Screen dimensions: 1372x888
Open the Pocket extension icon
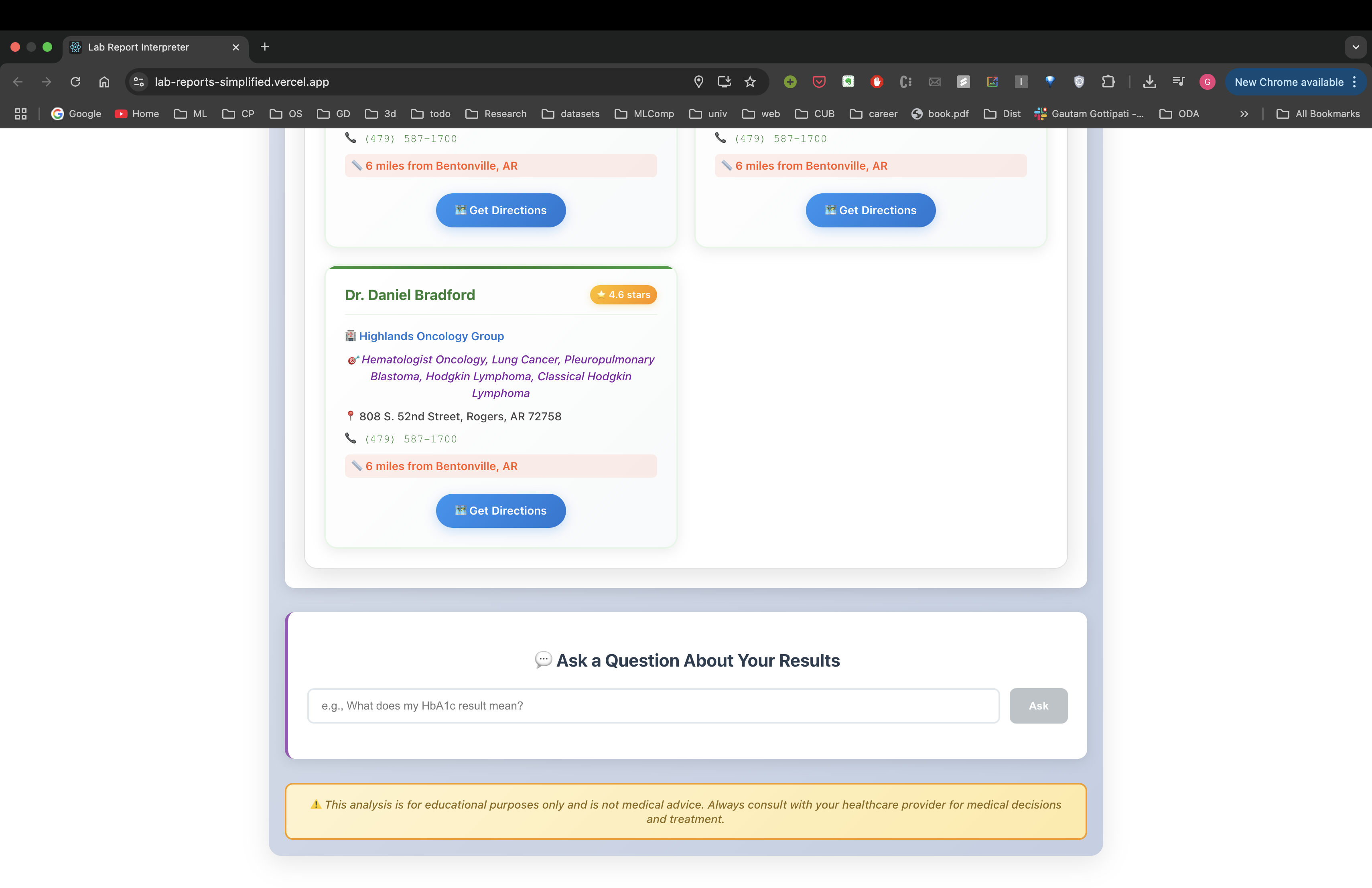coord(819,82)
